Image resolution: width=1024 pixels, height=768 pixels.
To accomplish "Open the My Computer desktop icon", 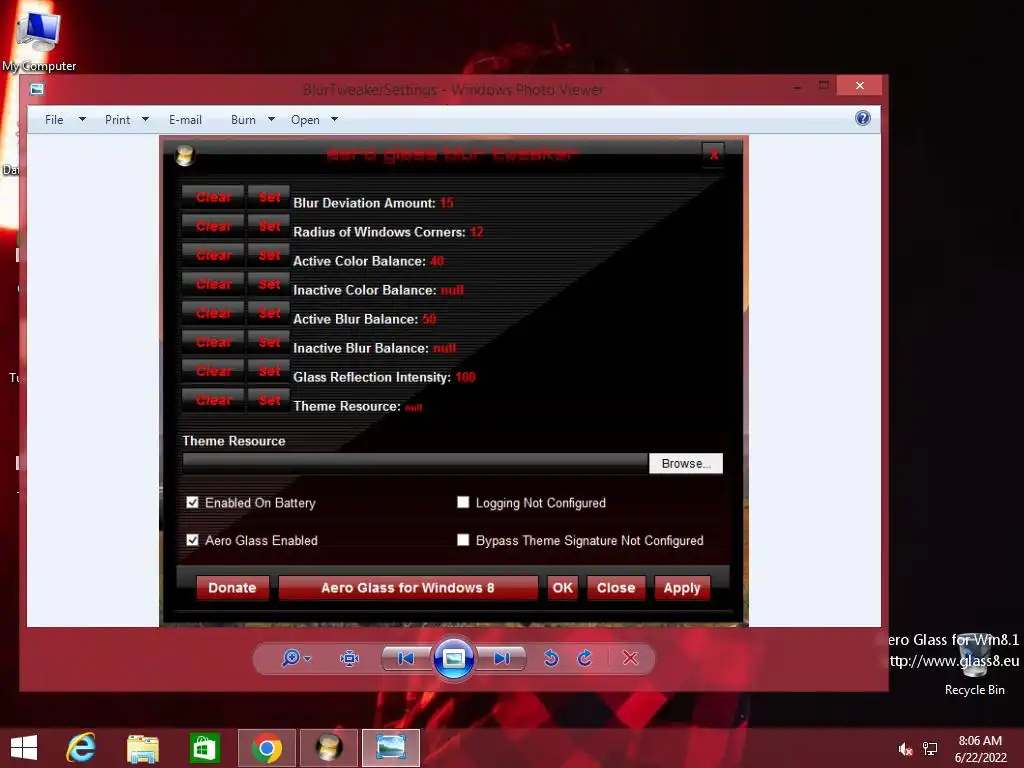I will (x=39, y=41).
